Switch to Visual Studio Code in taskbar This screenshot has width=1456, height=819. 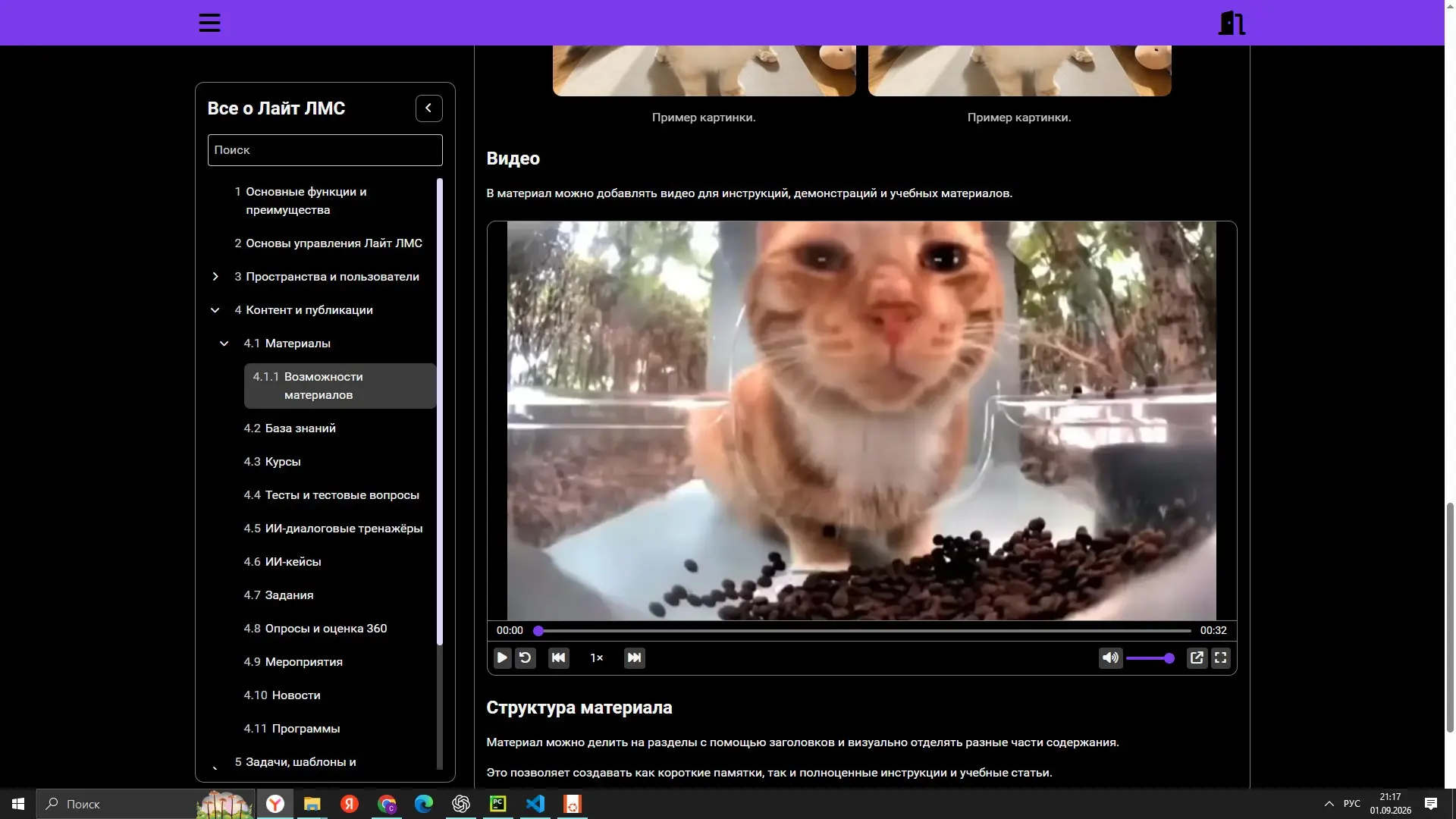click(535, 804)
